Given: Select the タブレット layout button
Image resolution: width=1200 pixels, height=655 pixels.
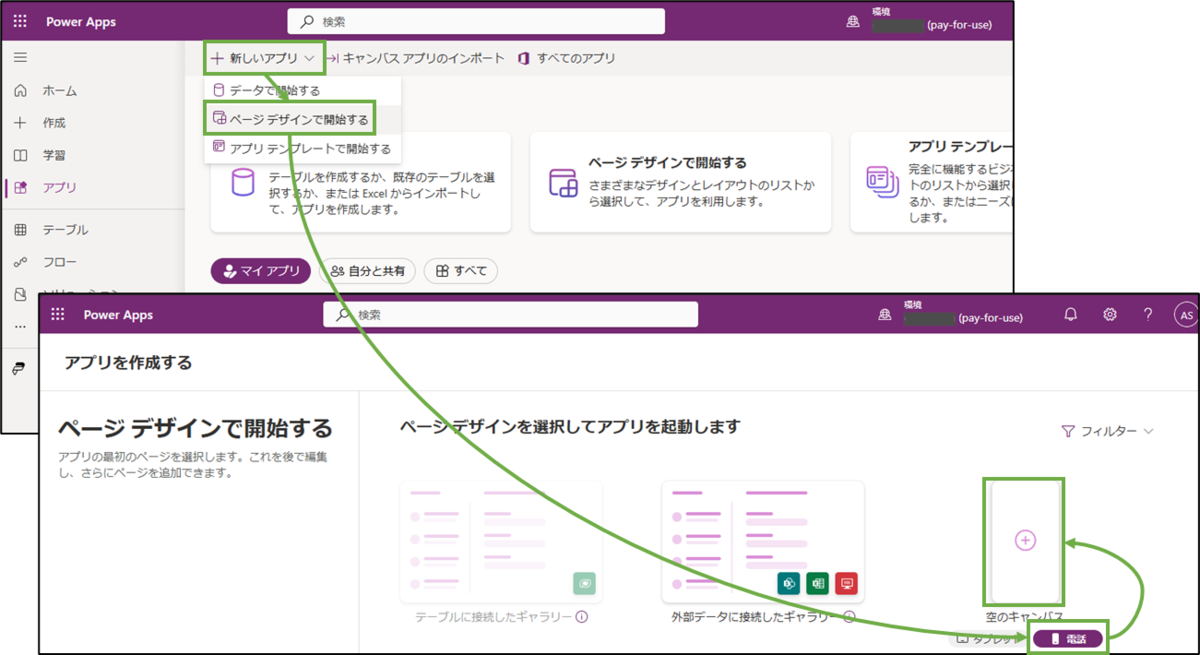Looking at the screenshot, I should pos(988,639).
